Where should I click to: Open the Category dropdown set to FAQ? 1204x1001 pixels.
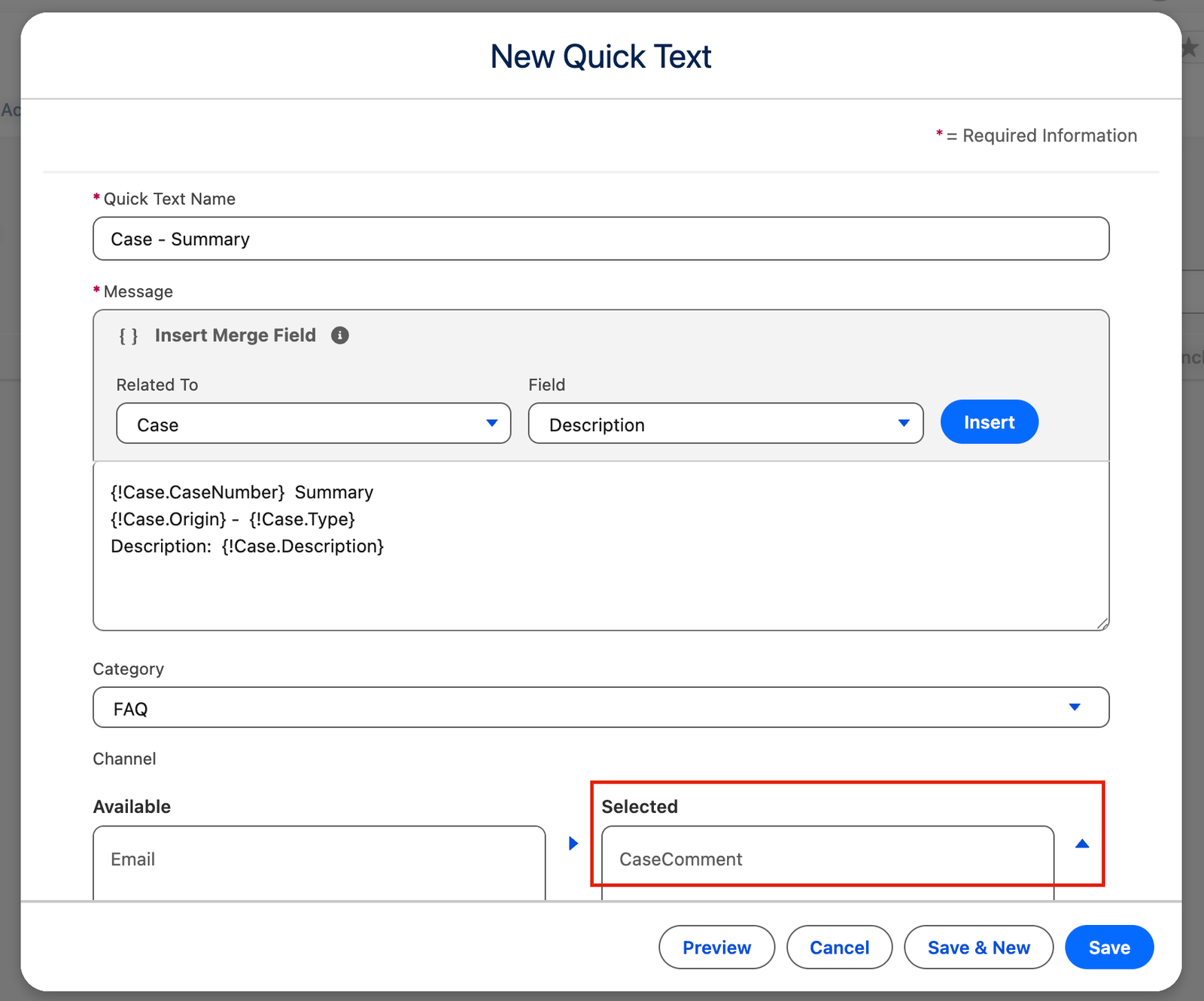pyautogui.click(x=600, y=707)
